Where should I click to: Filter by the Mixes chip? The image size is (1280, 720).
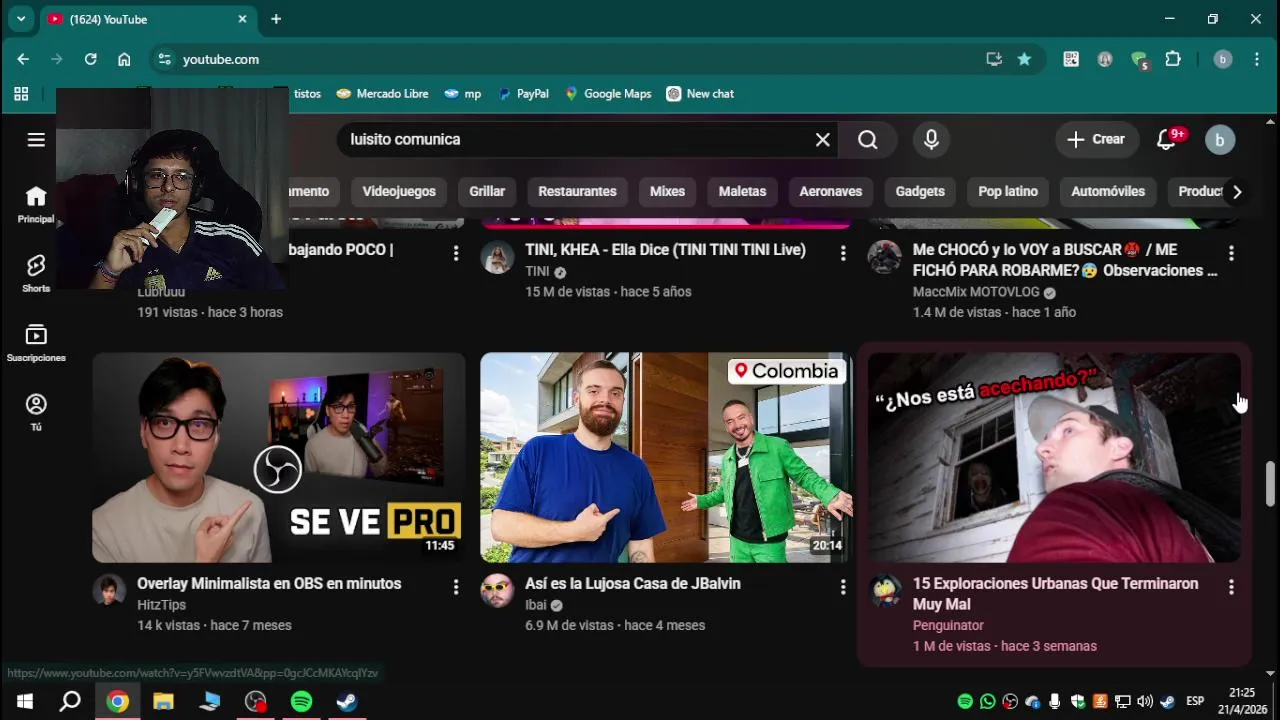[x=667, y=192]
